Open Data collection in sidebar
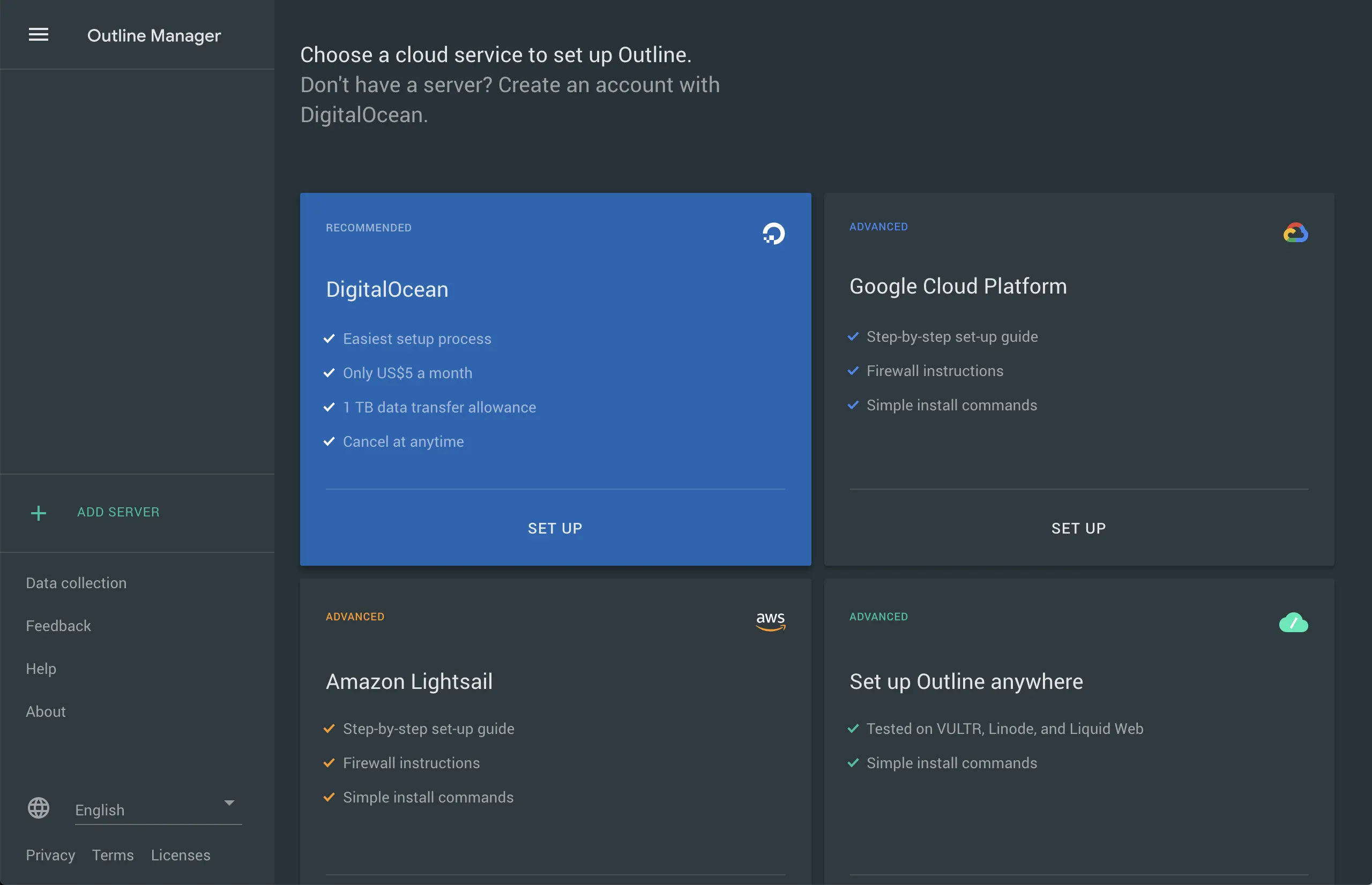Viewport: 1372px width, 885px height. tap(77, 583)
